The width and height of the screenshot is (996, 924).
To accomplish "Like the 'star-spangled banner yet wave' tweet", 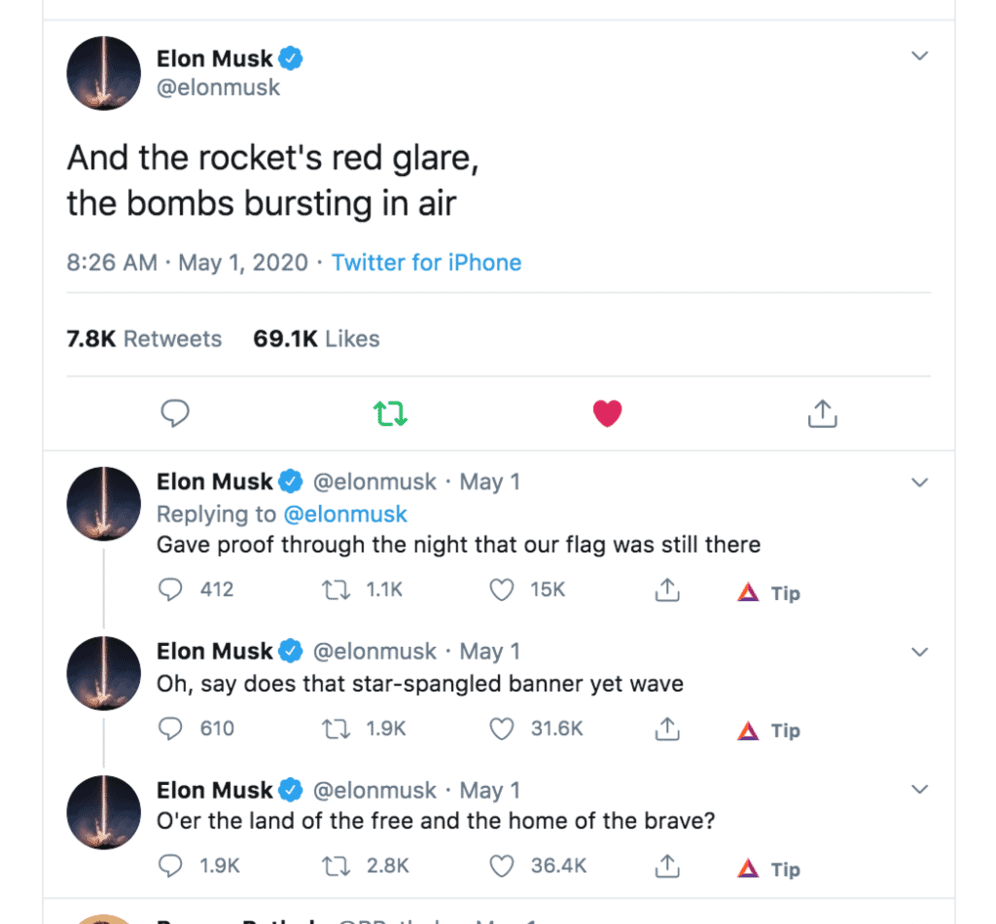I will pyautogui.click(x=501, y=729).
